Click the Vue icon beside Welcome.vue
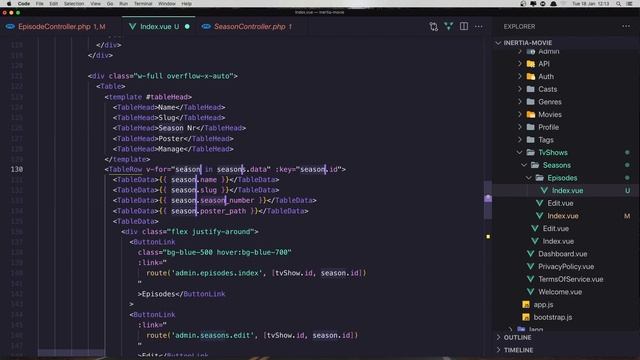Screen dimensions: 640x360 pos(530,291)
